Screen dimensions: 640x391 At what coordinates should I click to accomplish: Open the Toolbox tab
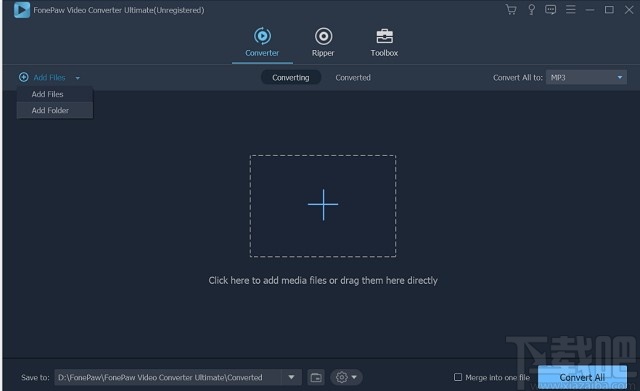384,42
